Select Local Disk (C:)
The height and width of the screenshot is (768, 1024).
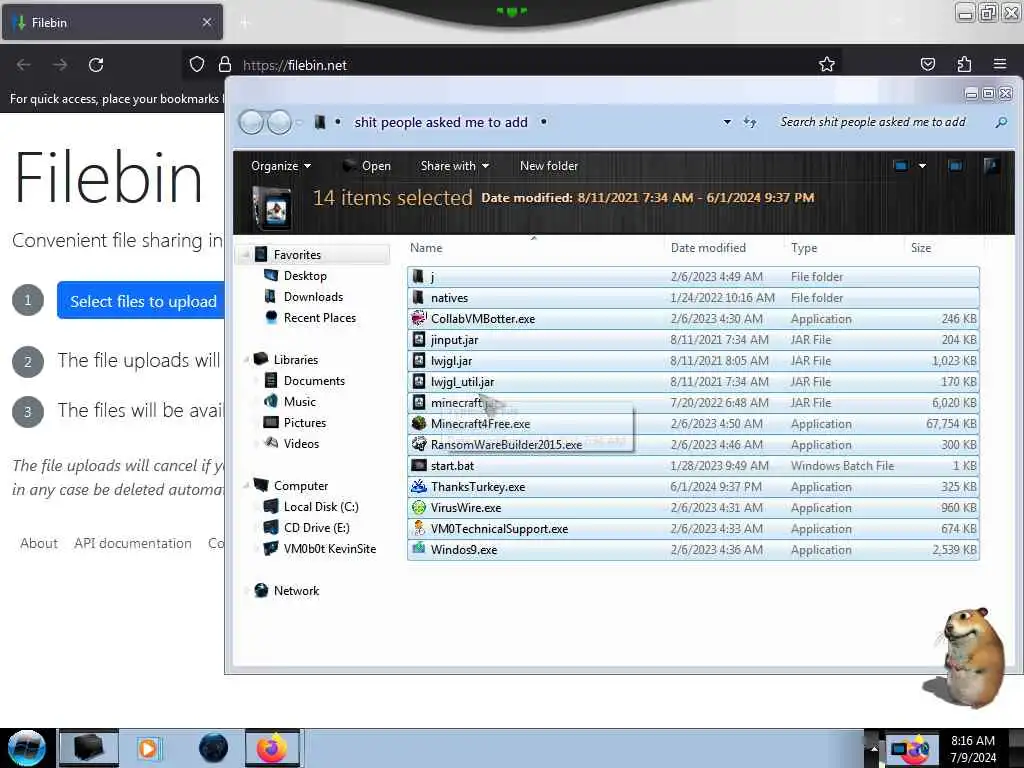coord(321,506)
